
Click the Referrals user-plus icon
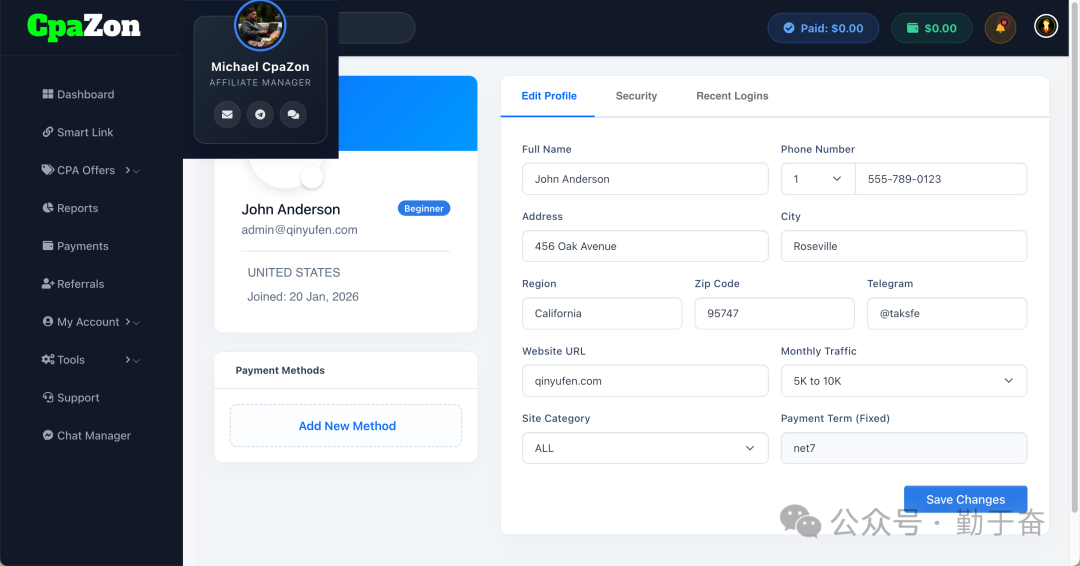pyautogui.click(x=48, y=283)
